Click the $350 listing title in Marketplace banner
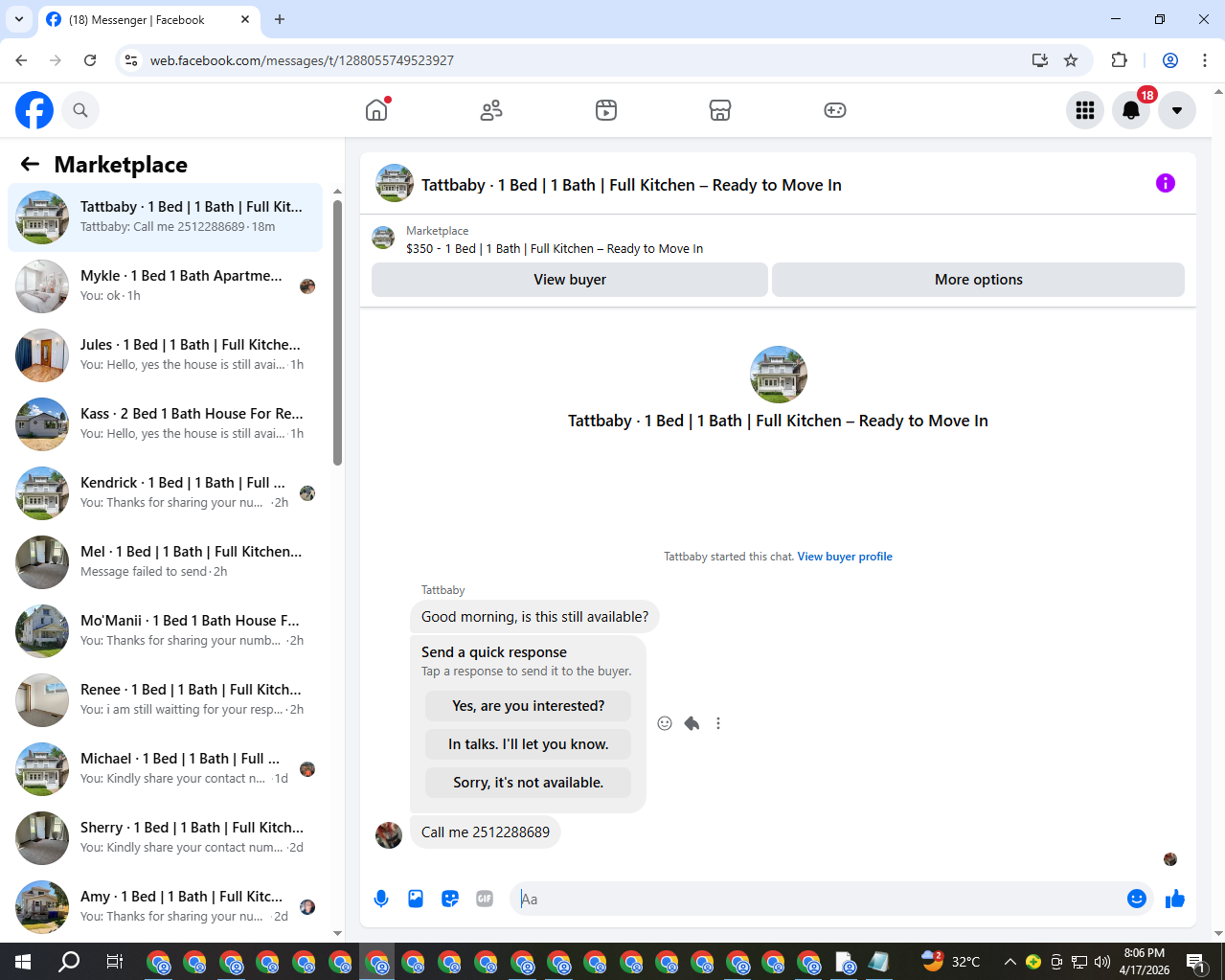The width and height of the screenshot is (1225, 980). coord(555,248)
